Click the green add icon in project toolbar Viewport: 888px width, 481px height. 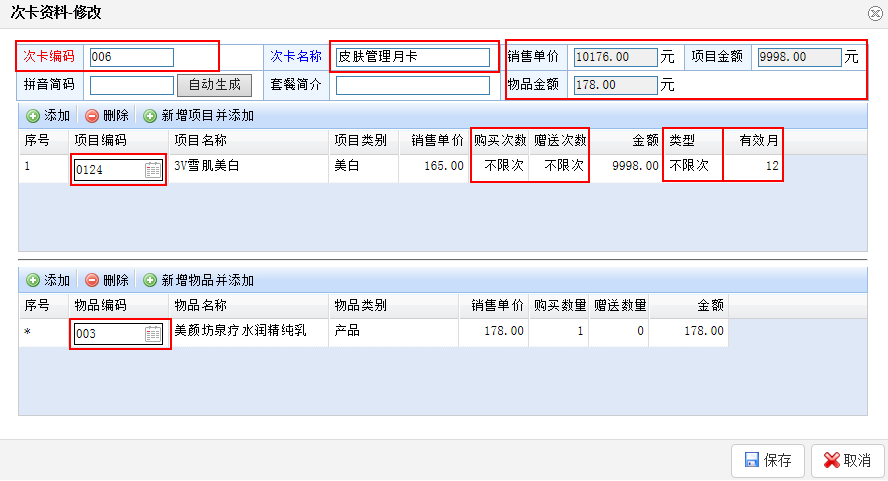(x=32, y=116)
